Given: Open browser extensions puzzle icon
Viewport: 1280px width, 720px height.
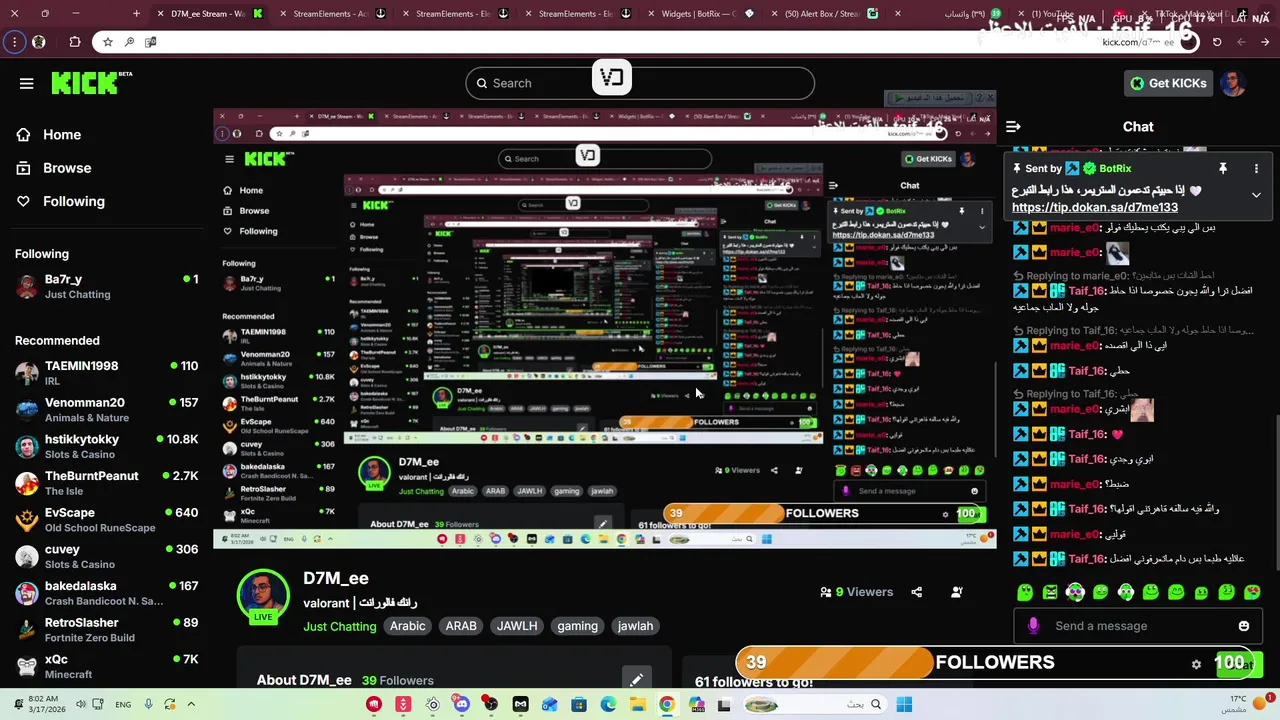Looking at the screenshot, I should click(x=75, y=42).
